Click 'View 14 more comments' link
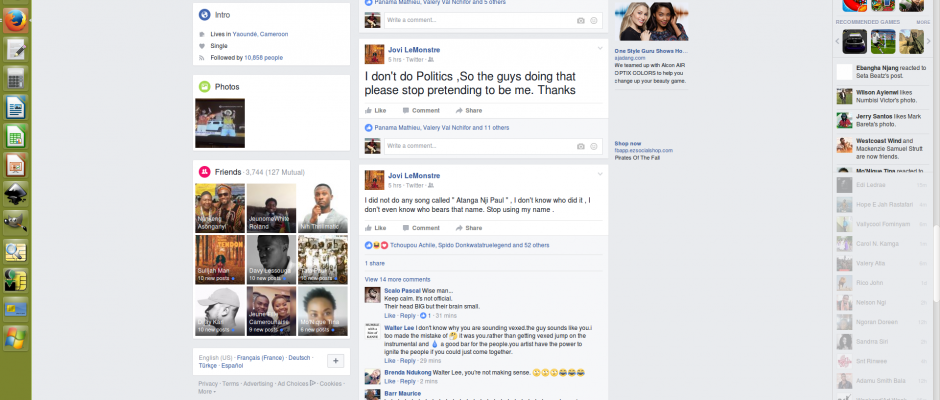 (397, 279)
